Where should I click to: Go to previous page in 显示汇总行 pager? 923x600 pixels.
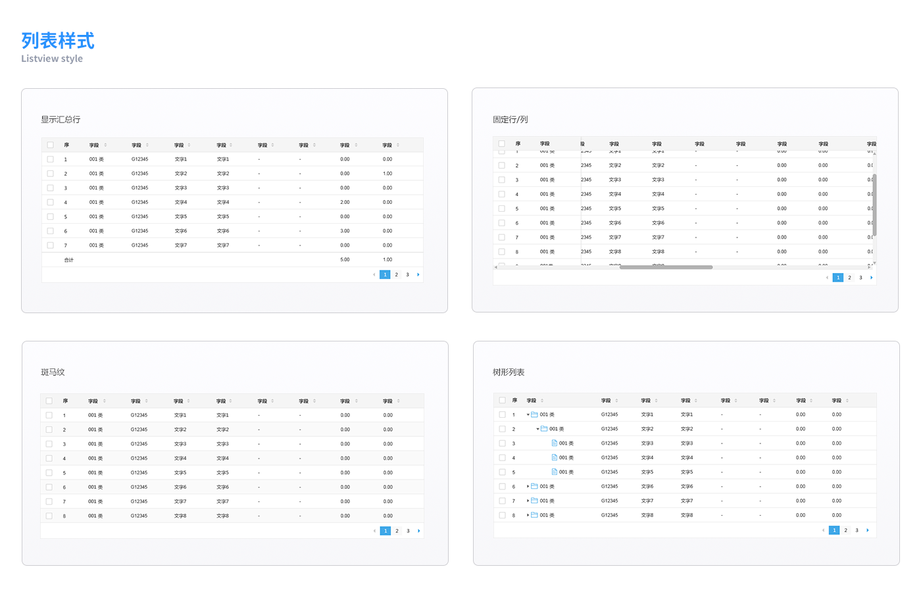pyautogui.click(x=374, y=275)
